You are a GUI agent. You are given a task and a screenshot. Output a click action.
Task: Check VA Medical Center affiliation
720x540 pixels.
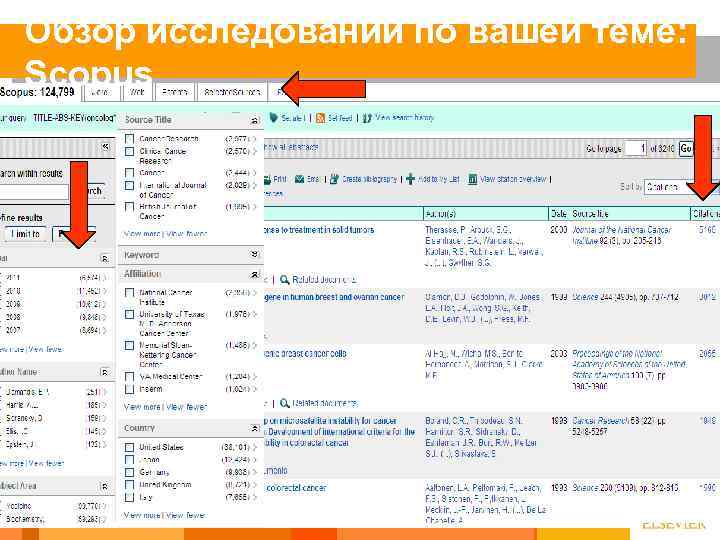pos(129,377)
